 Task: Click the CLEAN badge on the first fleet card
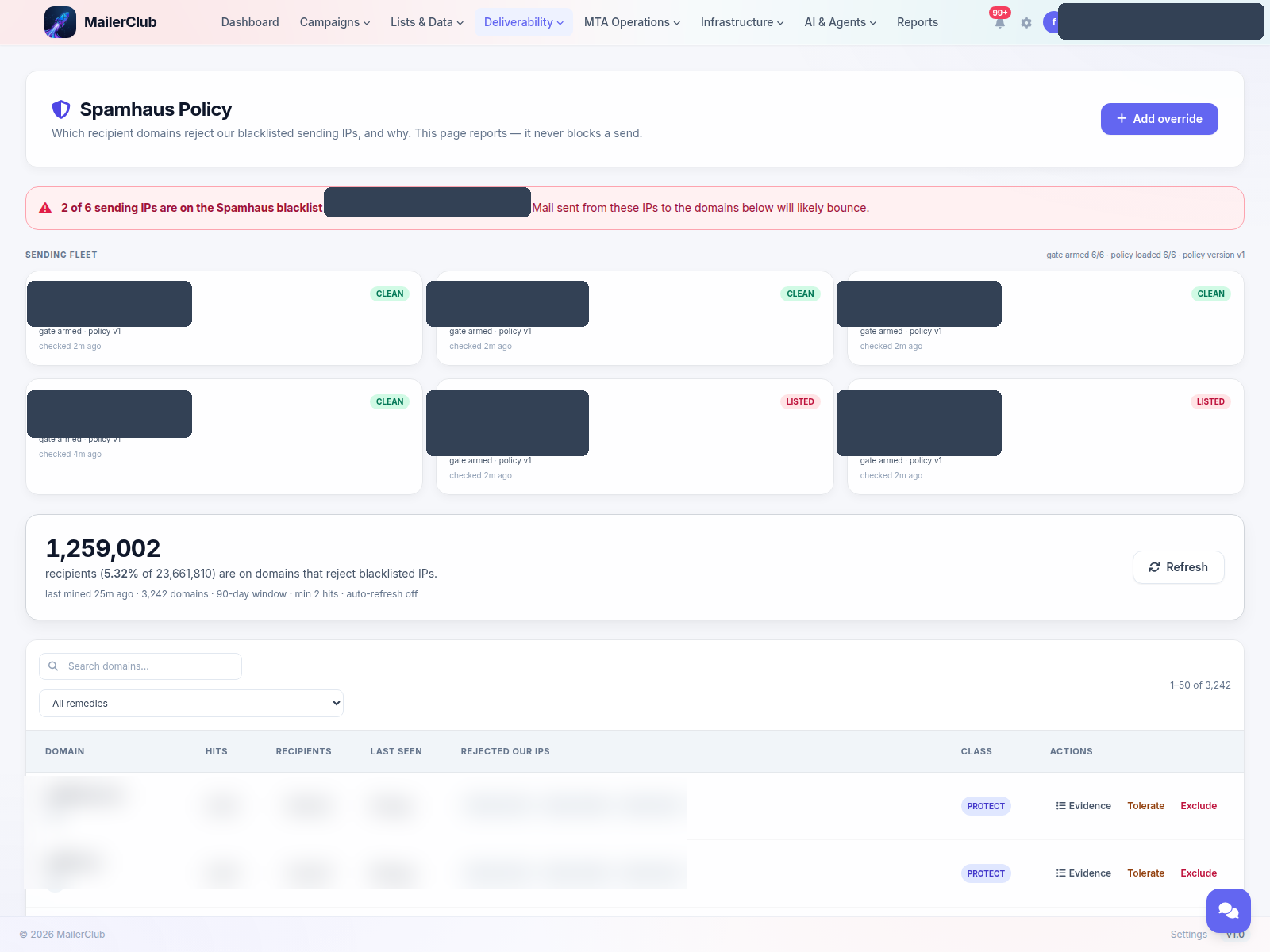point(390,294)
